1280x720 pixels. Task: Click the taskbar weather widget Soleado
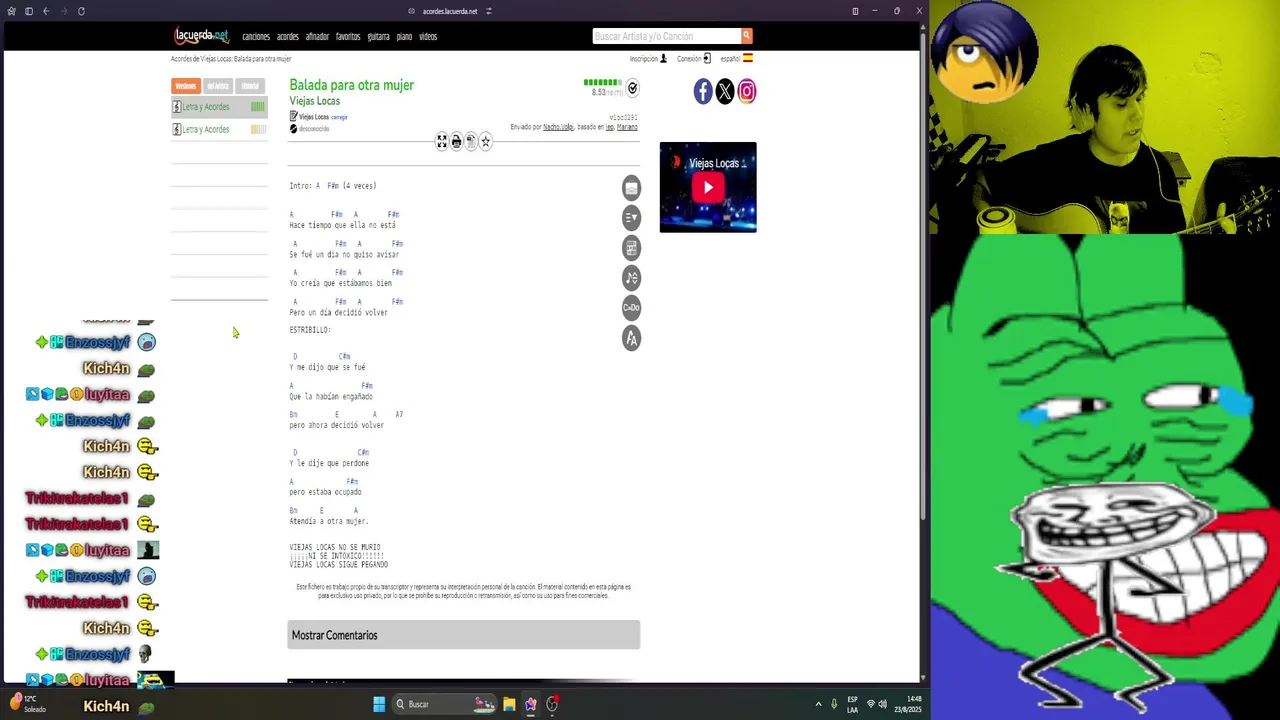coord(29,704)
